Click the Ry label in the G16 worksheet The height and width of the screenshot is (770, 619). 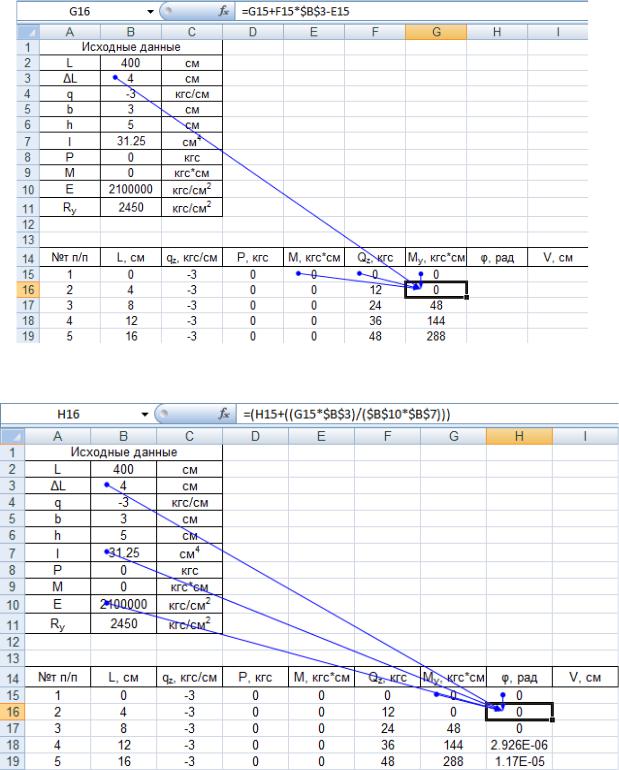pyautogui.click(x=70, y=208)
